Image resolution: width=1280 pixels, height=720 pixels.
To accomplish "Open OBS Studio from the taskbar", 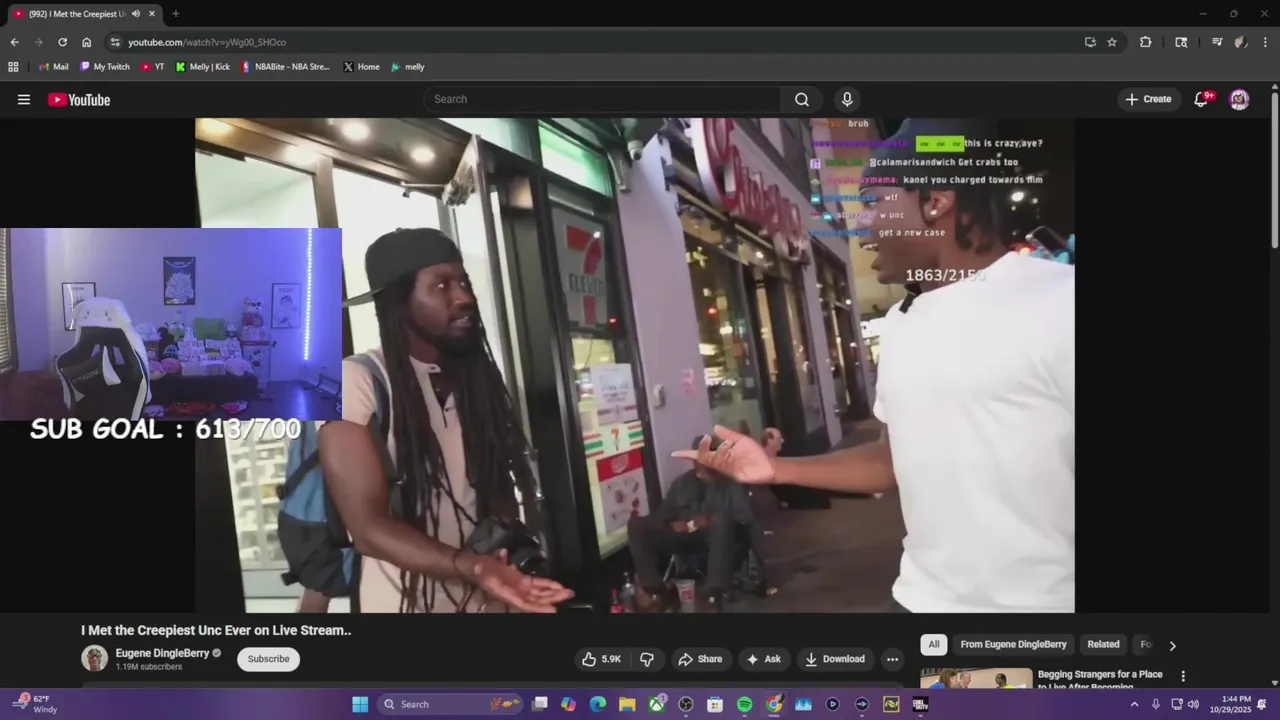I will coord(686,704).
